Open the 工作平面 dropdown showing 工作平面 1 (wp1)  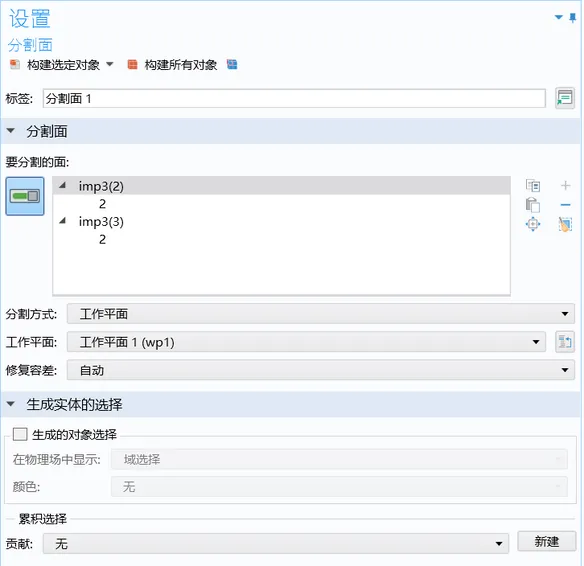tap(306, 342)
